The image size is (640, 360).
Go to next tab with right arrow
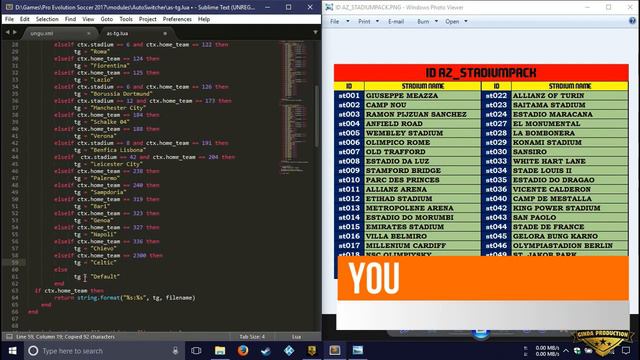pyautogui.click(x=15, y=32)
